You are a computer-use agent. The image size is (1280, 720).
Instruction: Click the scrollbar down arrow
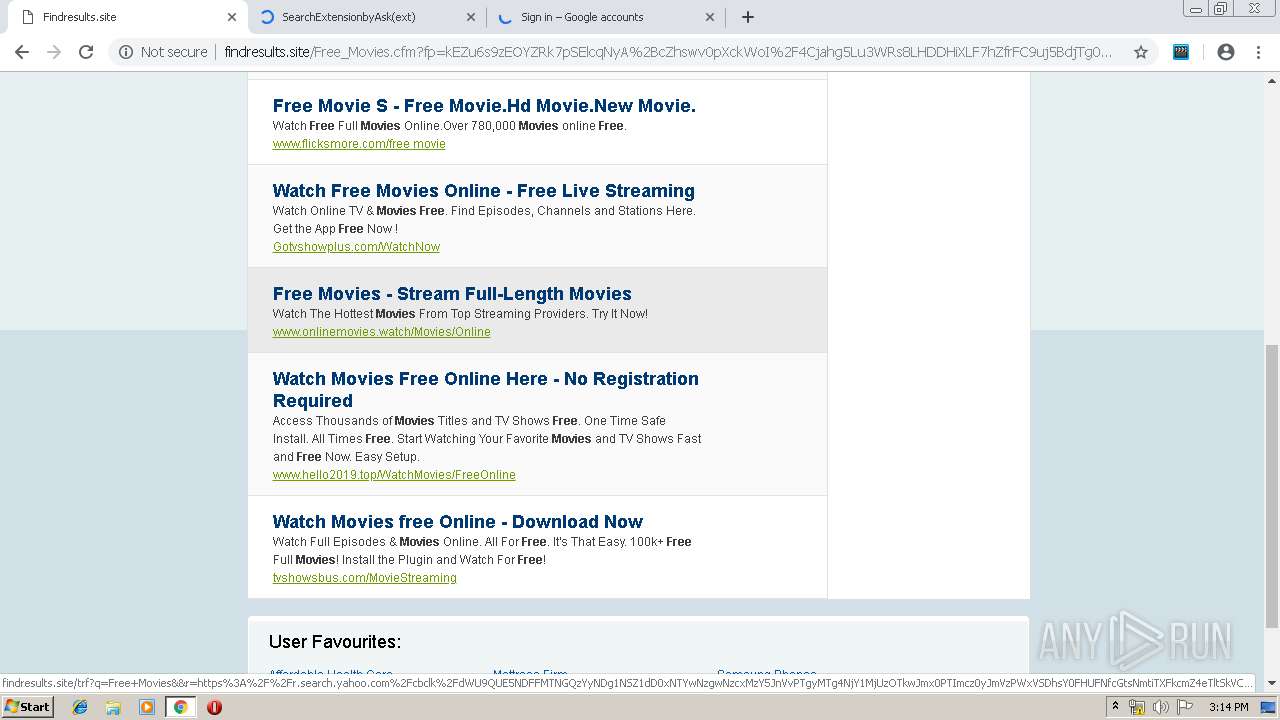coord(1272,683)
